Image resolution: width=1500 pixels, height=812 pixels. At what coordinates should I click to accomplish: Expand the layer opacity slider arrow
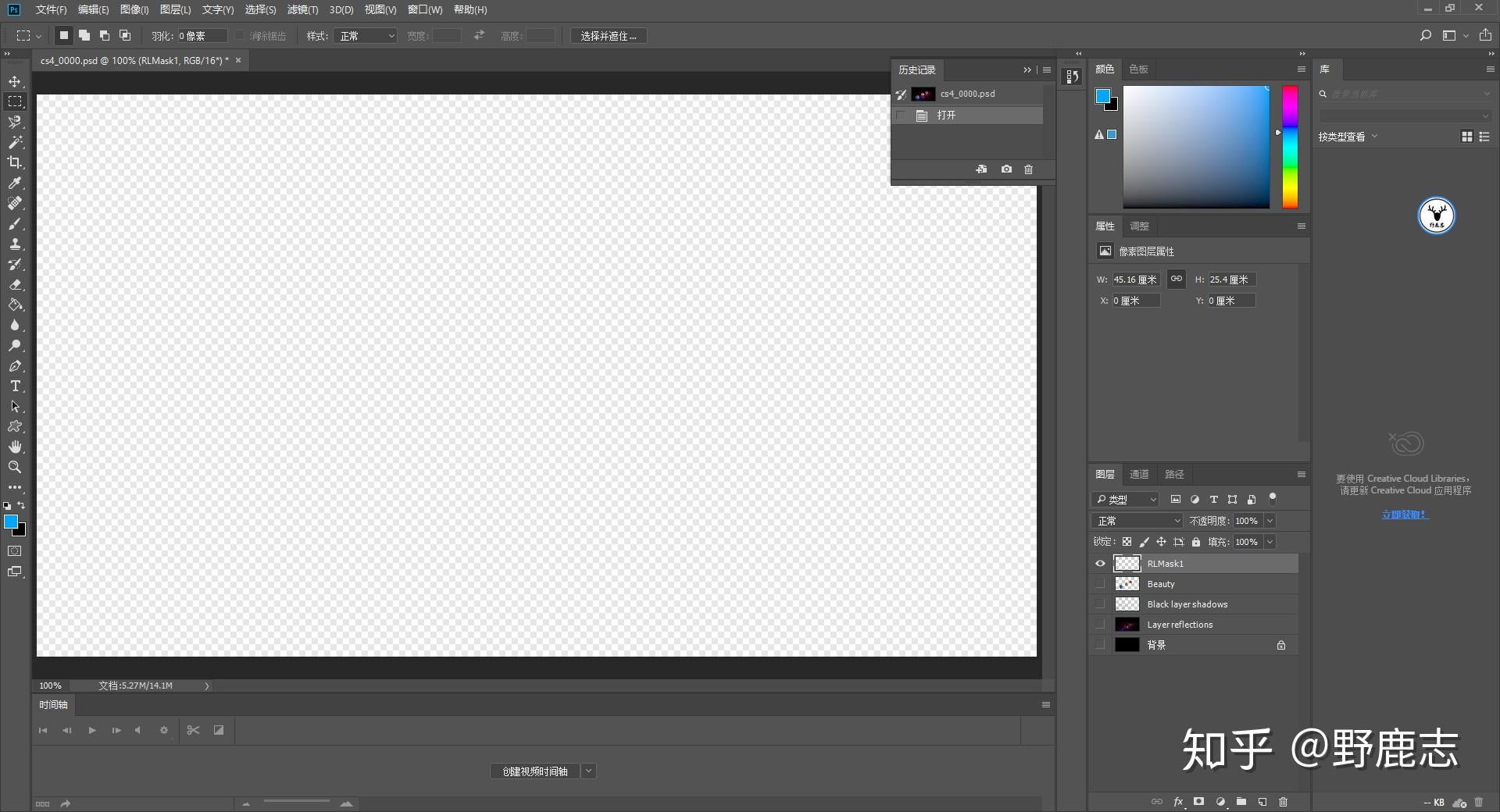tap(1270, 521)
